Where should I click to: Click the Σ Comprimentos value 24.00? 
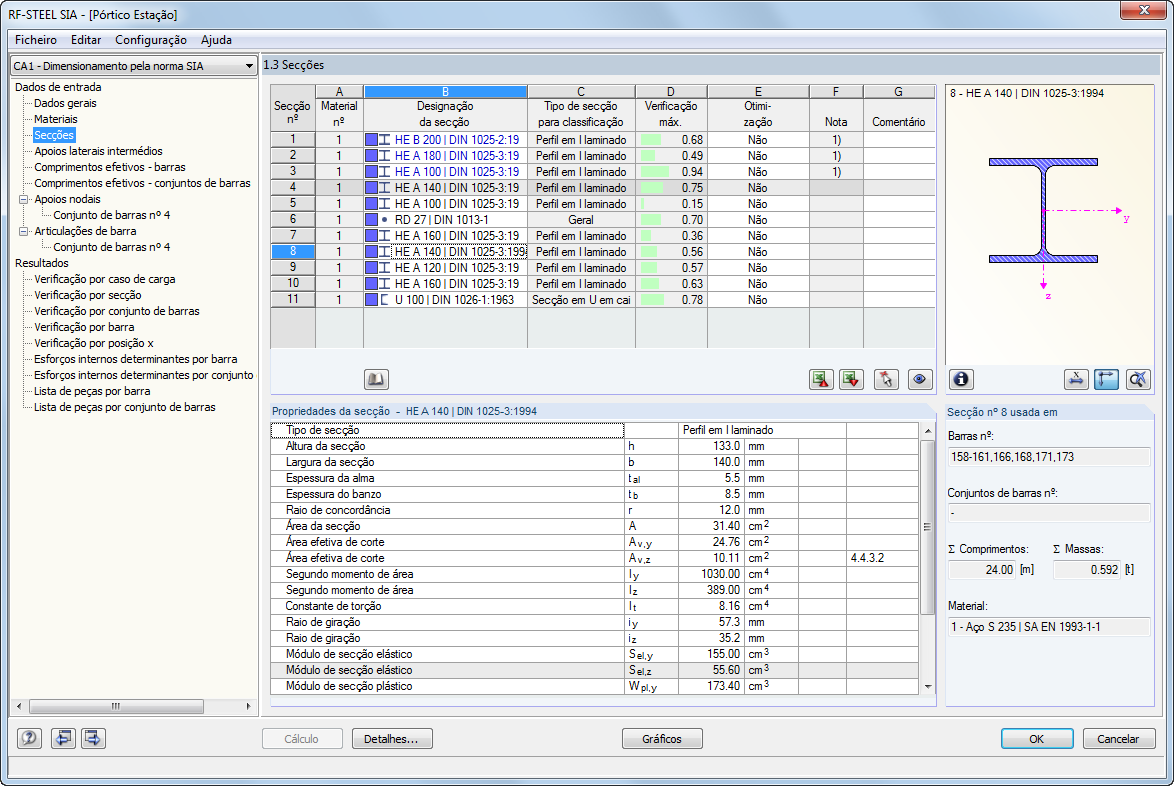[982, 570]
